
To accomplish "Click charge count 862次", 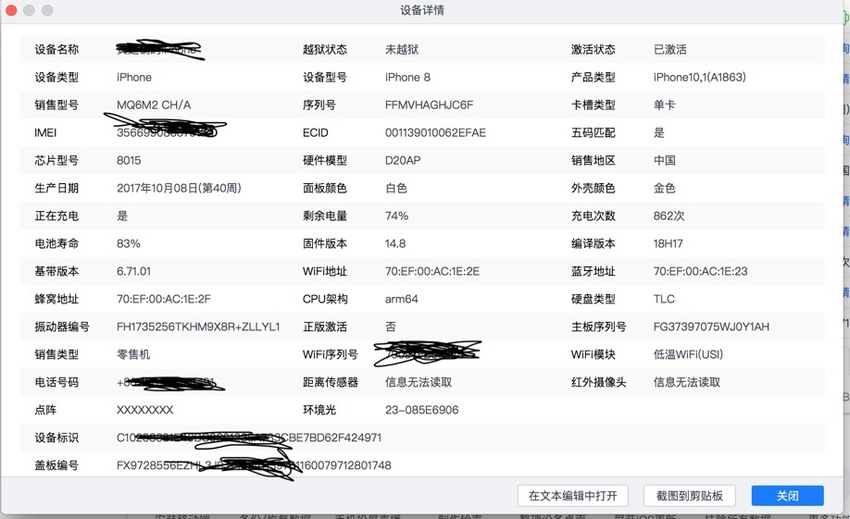I will 669,215.
